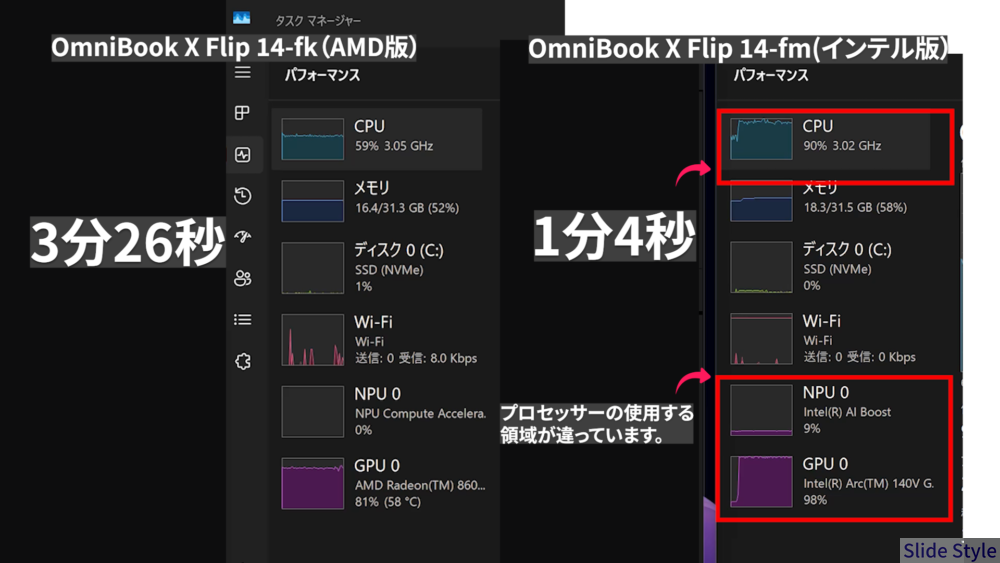Open the Processes page icon in the AMD sidebar

pyautogui.click(x=242, y=113)
